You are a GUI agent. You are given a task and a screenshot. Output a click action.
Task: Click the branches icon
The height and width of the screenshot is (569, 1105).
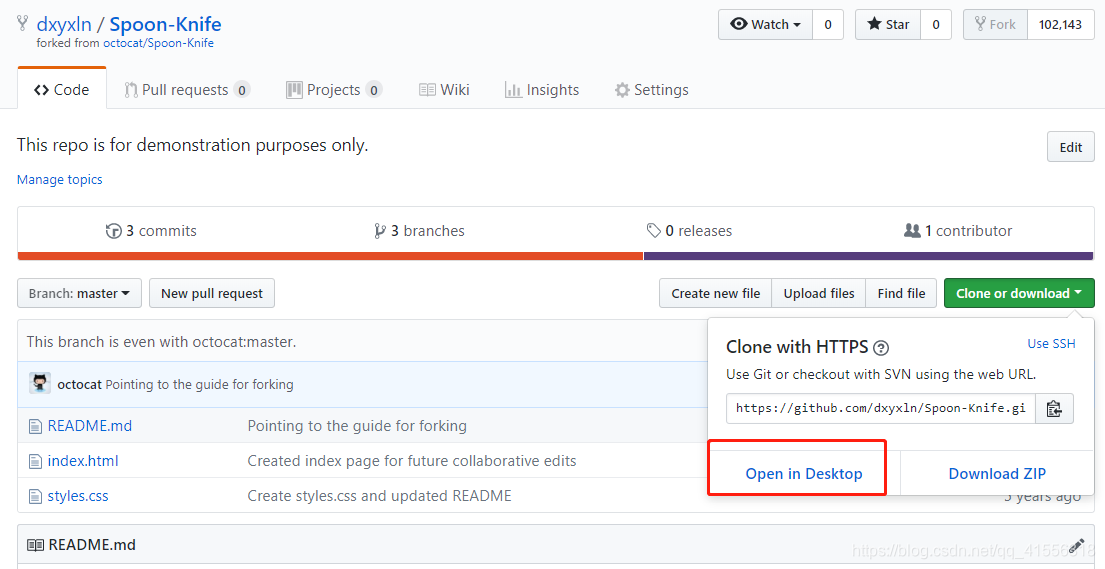380,231
